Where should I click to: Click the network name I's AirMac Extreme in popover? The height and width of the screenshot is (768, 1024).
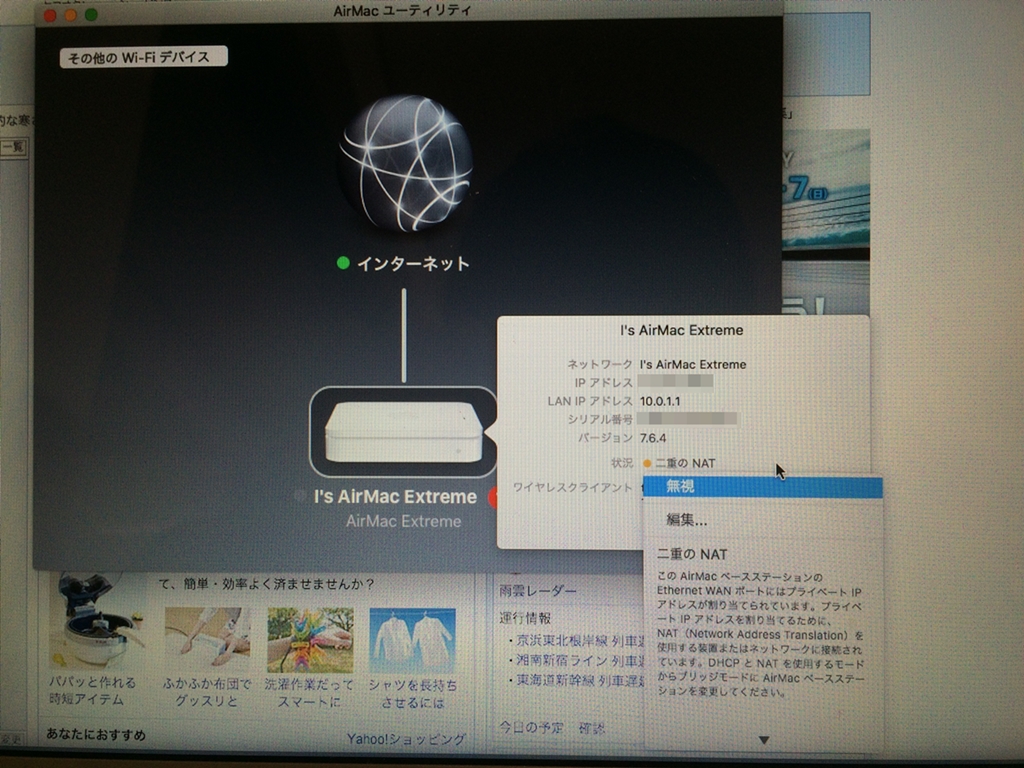[692, 364]
